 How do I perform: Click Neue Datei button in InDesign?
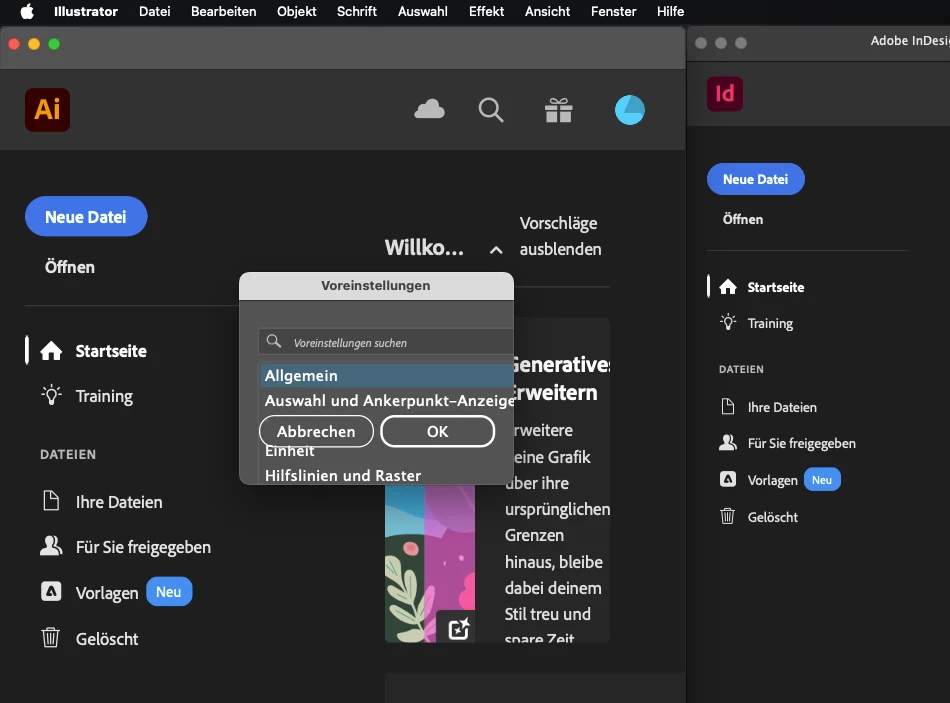[756, 179]
